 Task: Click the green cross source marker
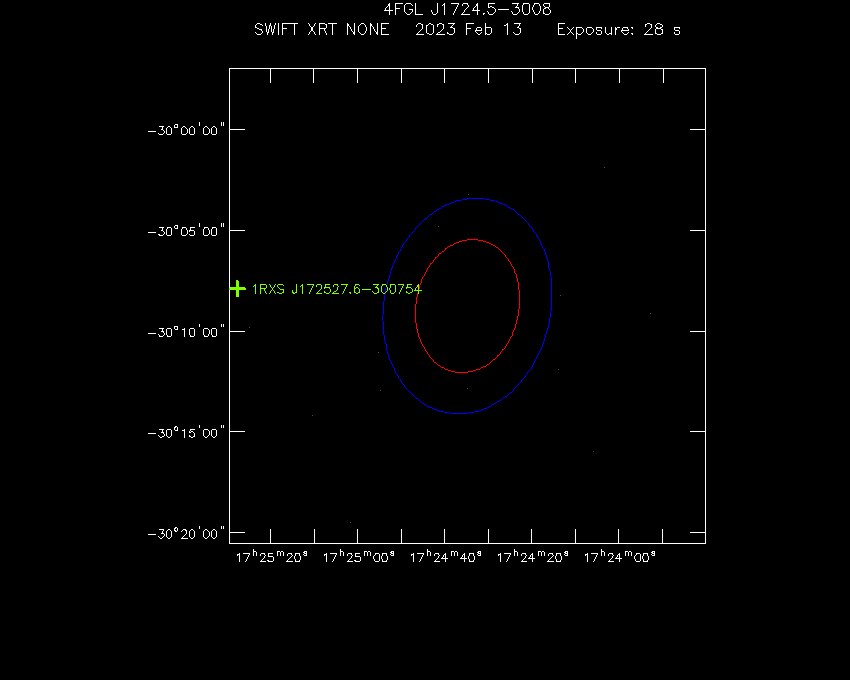237,288
